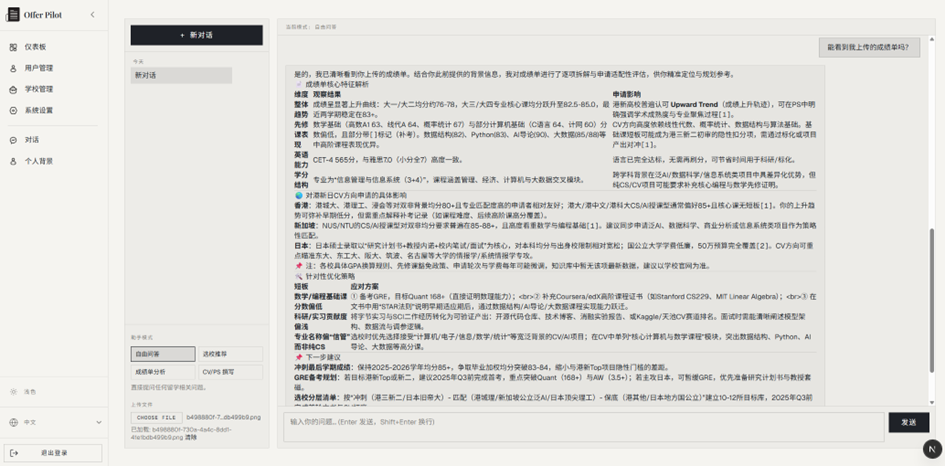Viewport: 945px width, 466px height.
Task: Click the 当前模式：自由问答 label
Action: click(311, 27)
